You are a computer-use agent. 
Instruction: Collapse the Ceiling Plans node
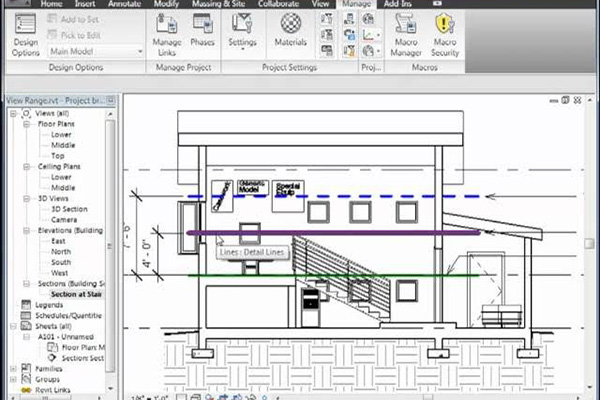[x=26, y=167]
